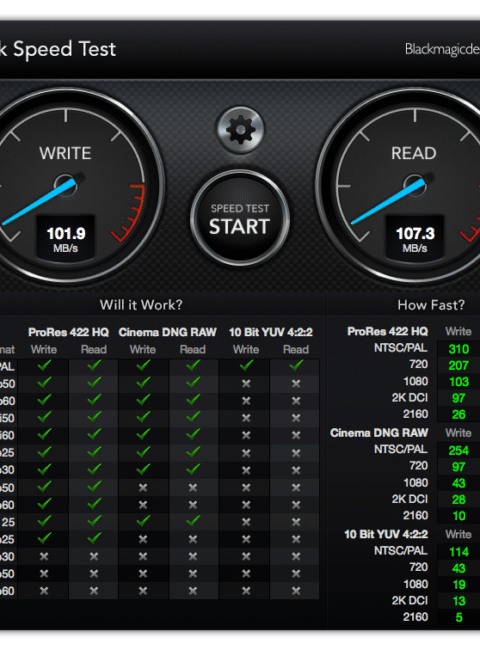This screenshot has width=480, height=650.
Task: Open the settings gear button
Action: (x=240, y=130)
